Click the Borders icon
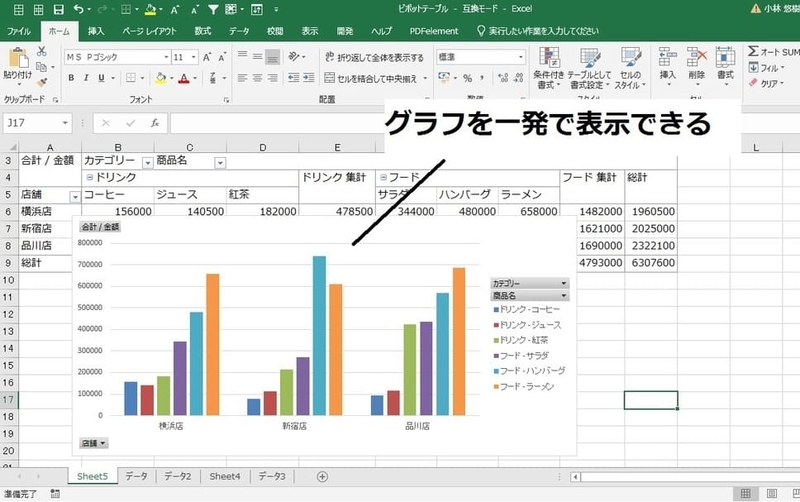The height and width of the screenshot is (502, 800). pos(131,78)
